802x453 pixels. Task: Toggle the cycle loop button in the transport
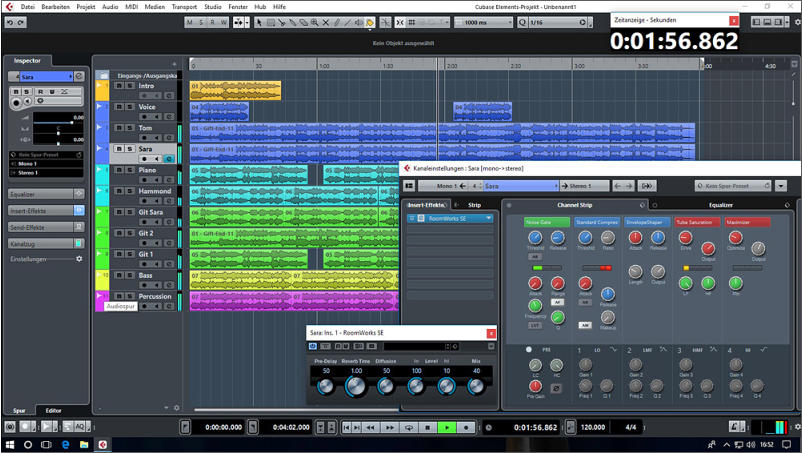coord(409,427)
